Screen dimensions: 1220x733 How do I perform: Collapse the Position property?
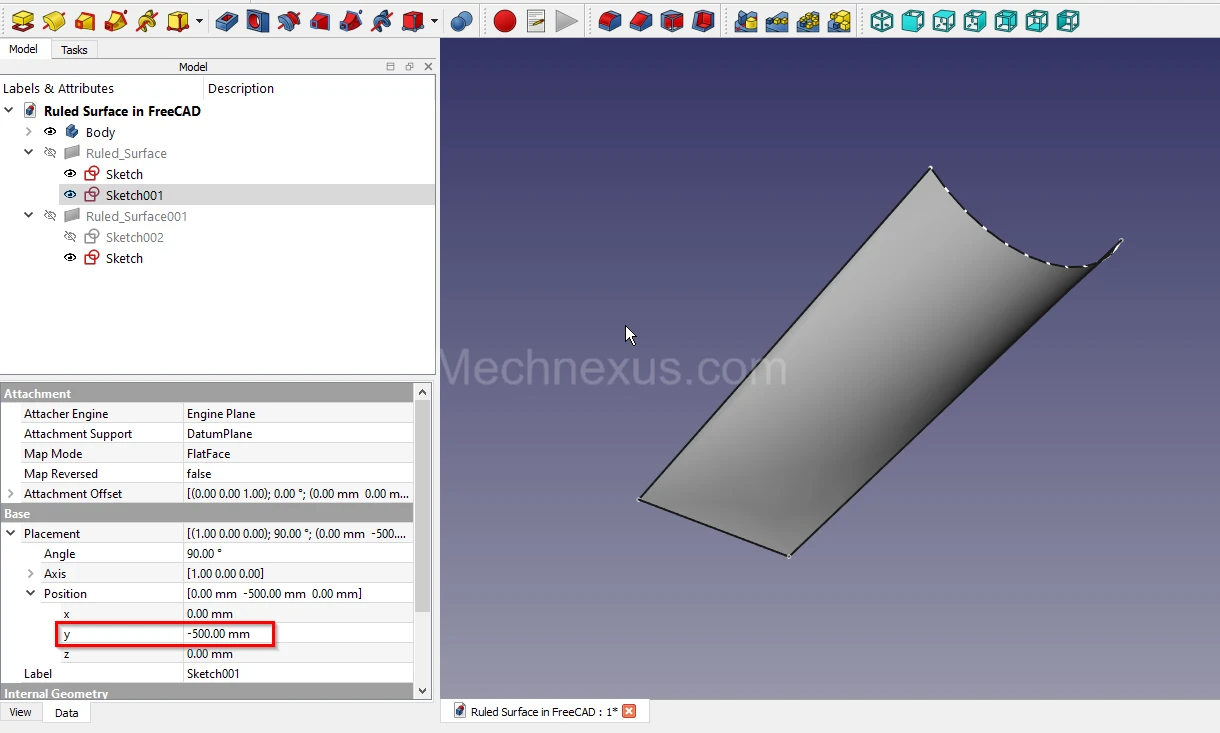[x=31, y=593]
